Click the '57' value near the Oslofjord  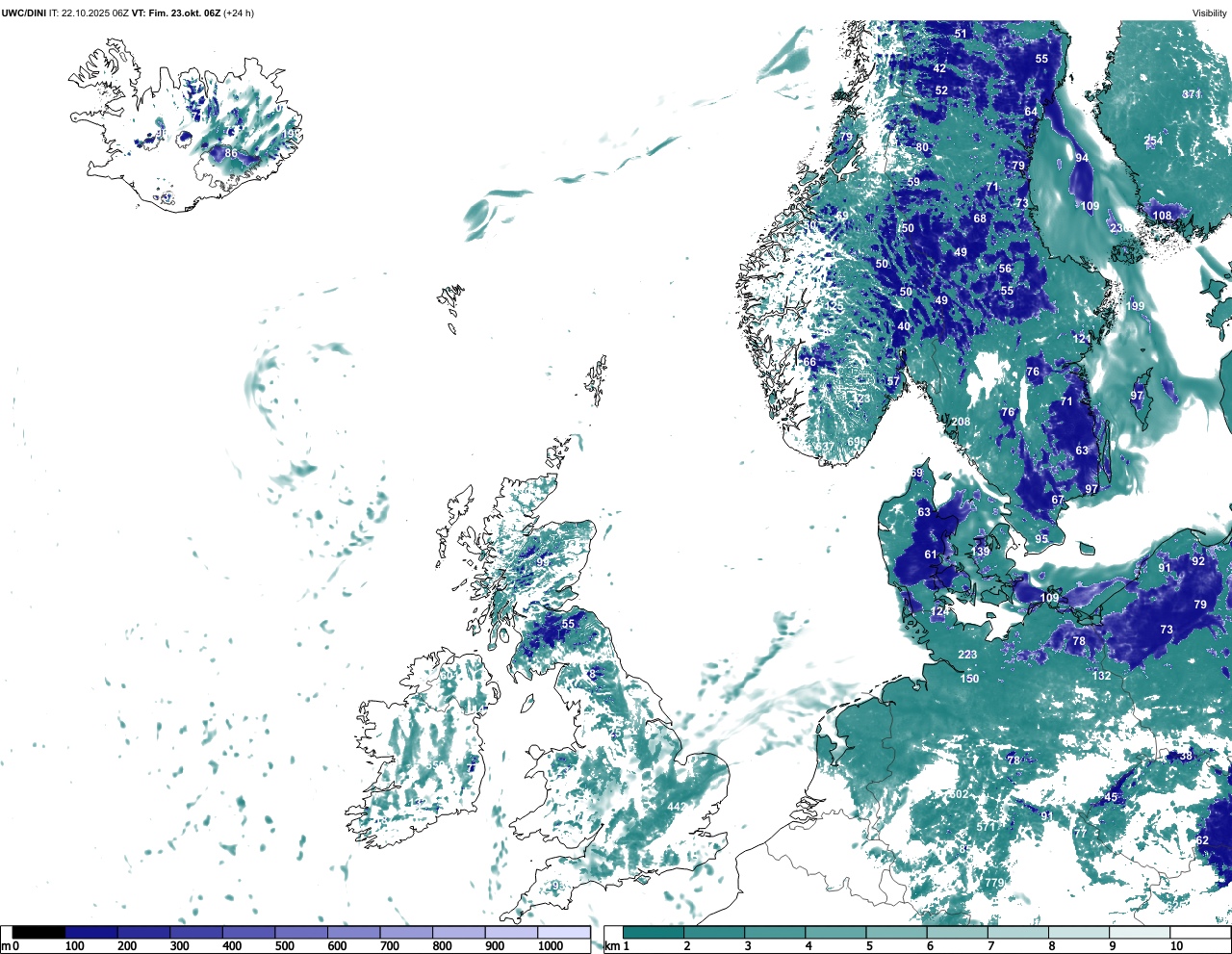893,381
